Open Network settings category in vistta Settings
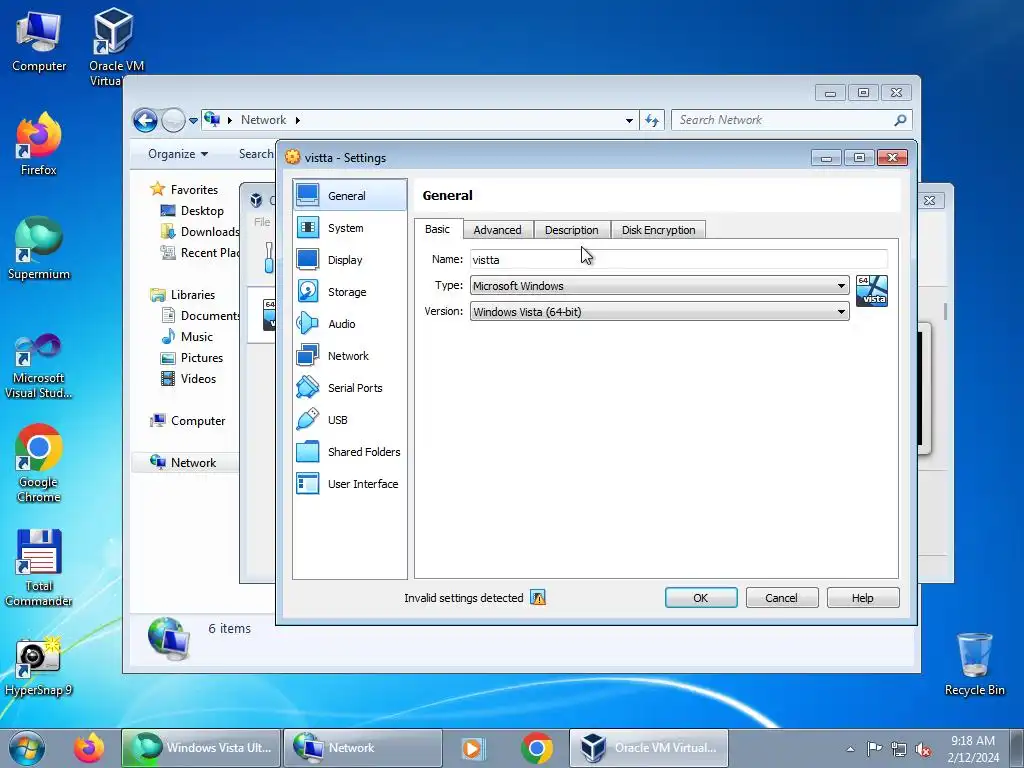The width and height of the screenshot is (1024, 768). pyautogui.click(x=349, y=356)
